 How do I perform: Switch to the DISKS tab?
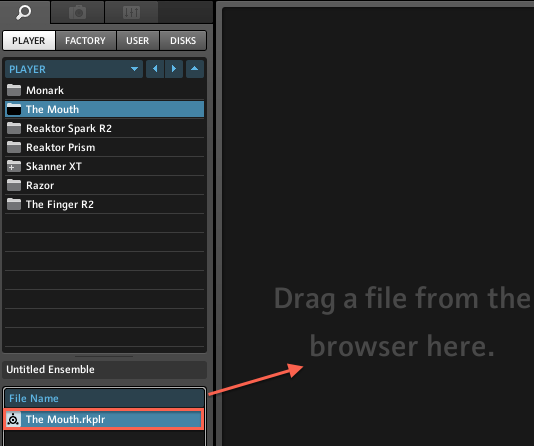pos(183,41)
